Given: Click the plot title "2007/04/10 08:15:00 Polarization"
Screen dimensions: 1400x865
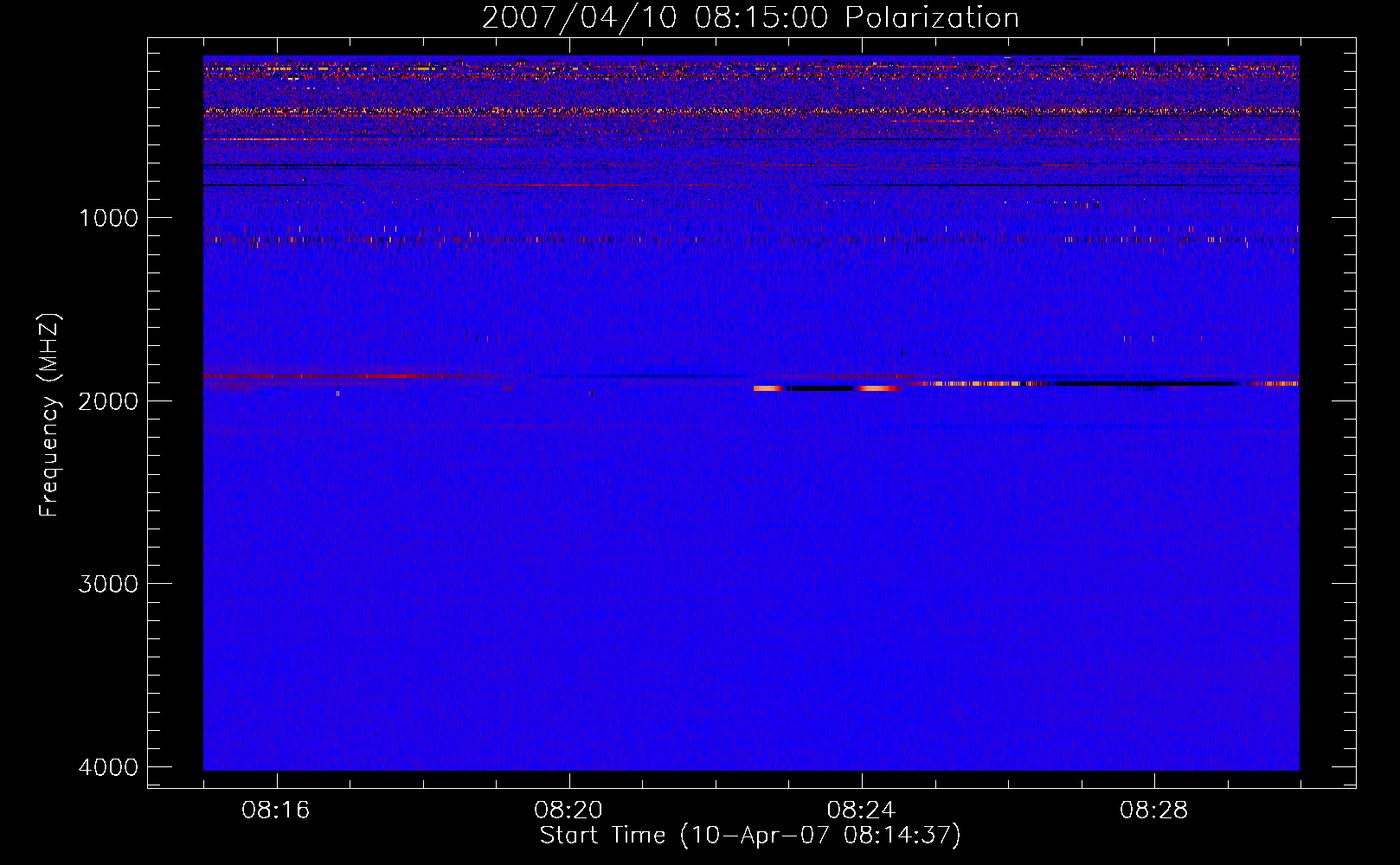Looking at the screenshot, I should (x=750, y=17).
